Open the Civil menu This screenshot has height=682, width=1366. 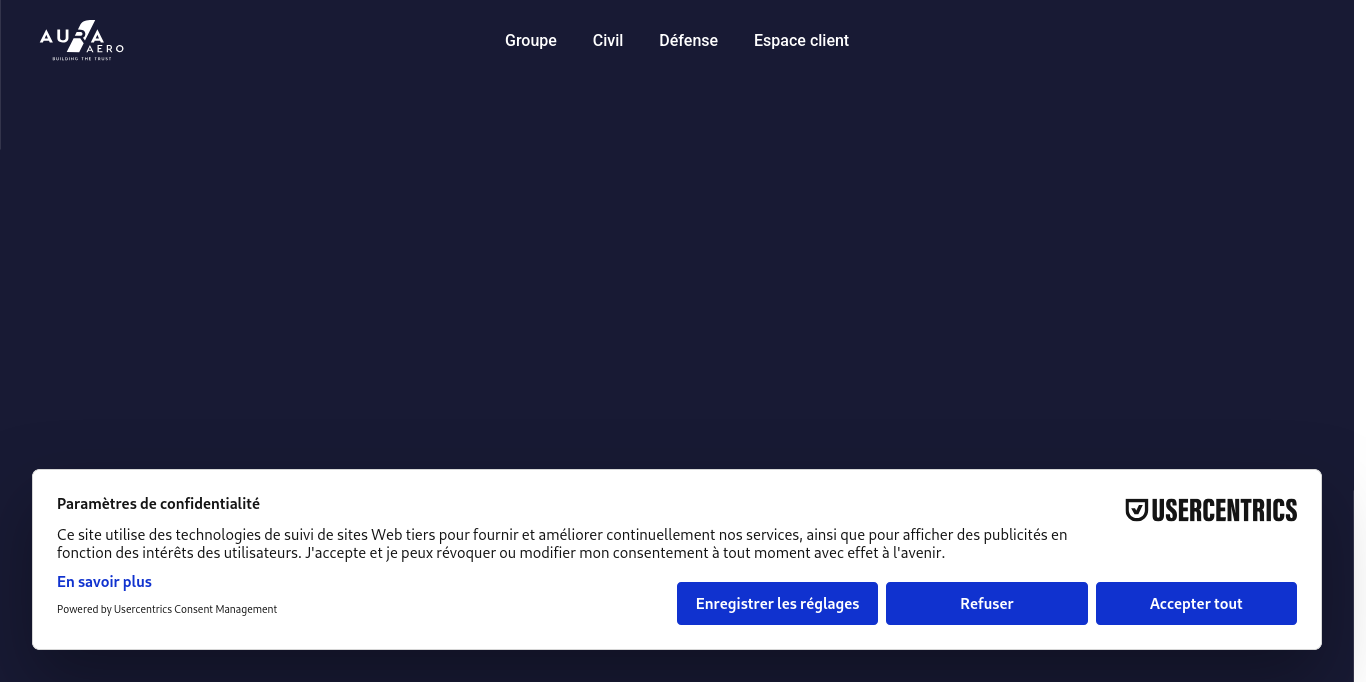click(x=608, y=41)
